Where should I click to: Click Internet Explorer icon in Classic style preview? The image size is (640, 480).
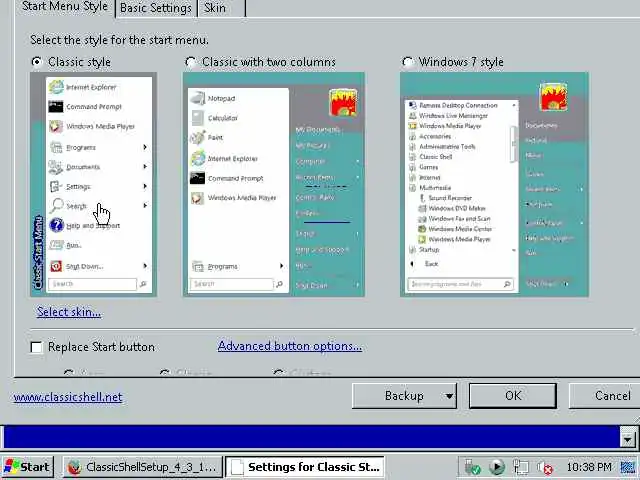56,87
